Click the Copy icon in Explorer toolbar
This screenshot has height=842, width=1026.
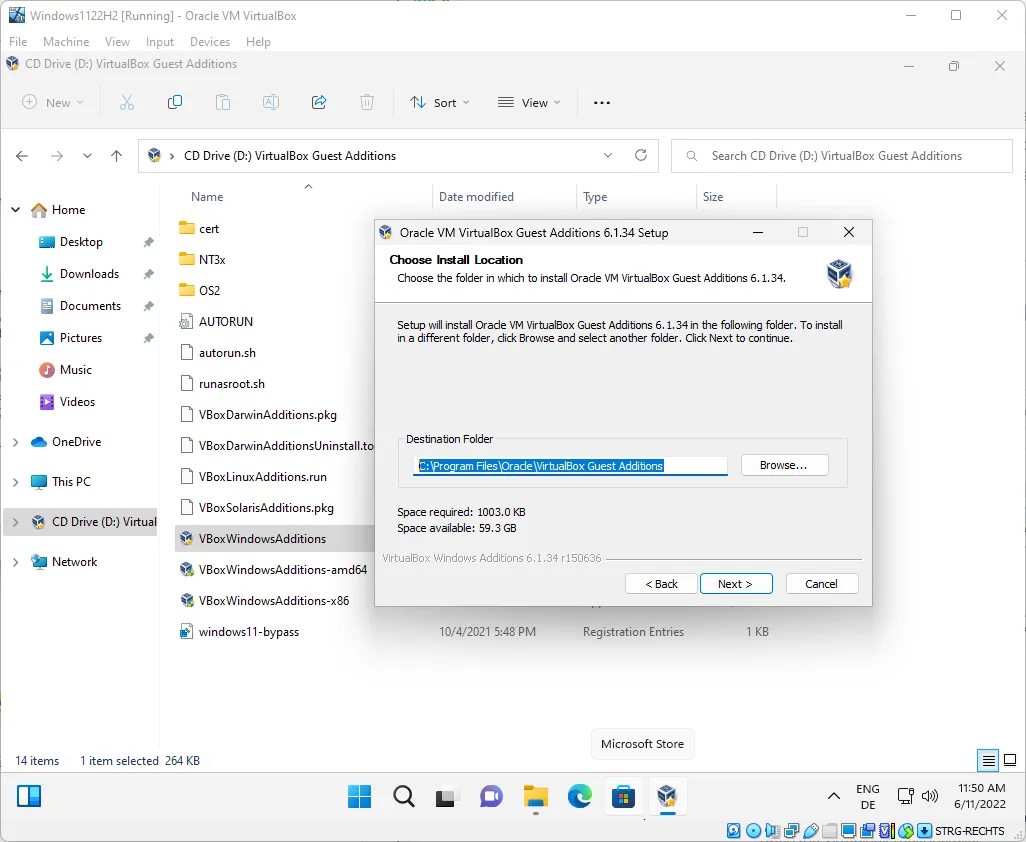tap(175, 103)
